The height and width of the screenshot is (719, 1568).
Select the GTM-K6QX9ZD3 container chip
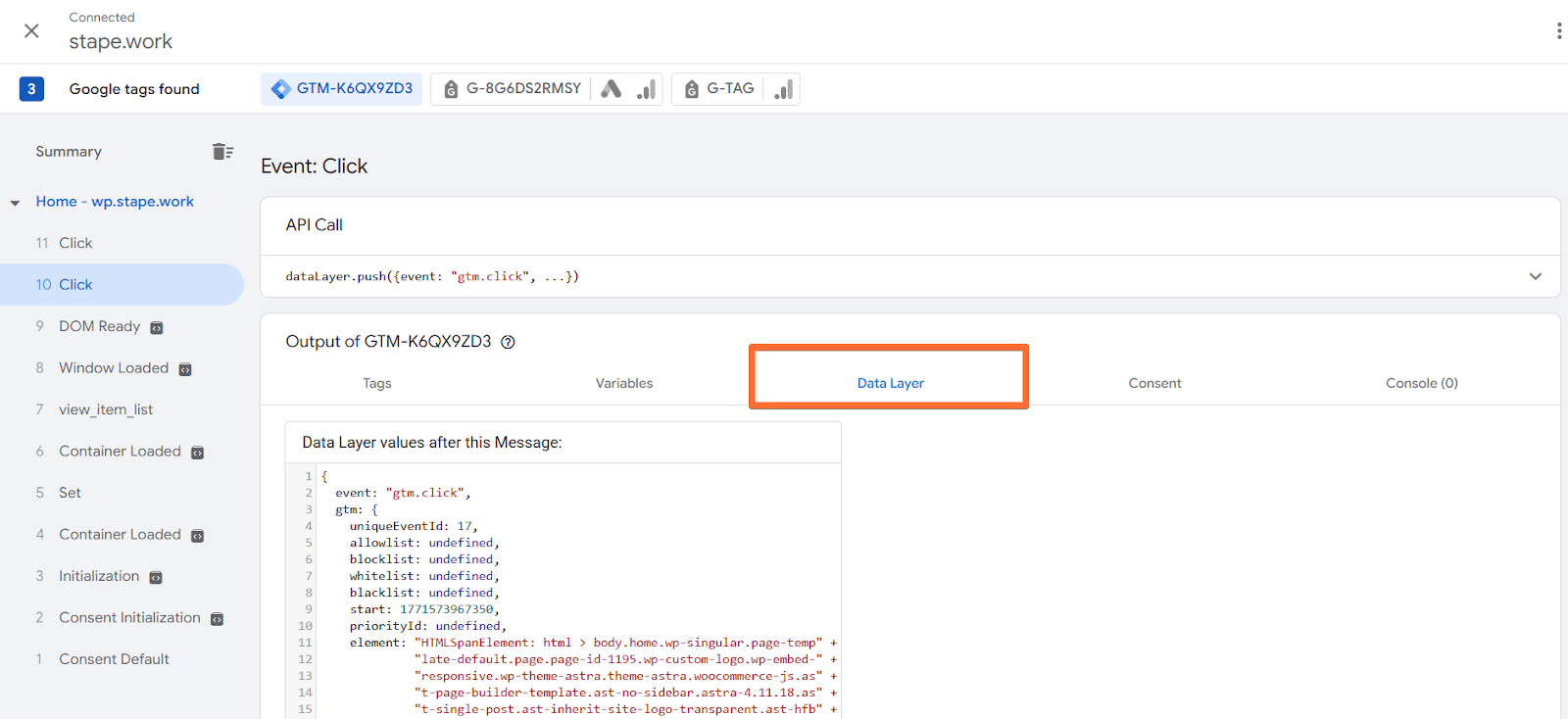tap(341, 88)
